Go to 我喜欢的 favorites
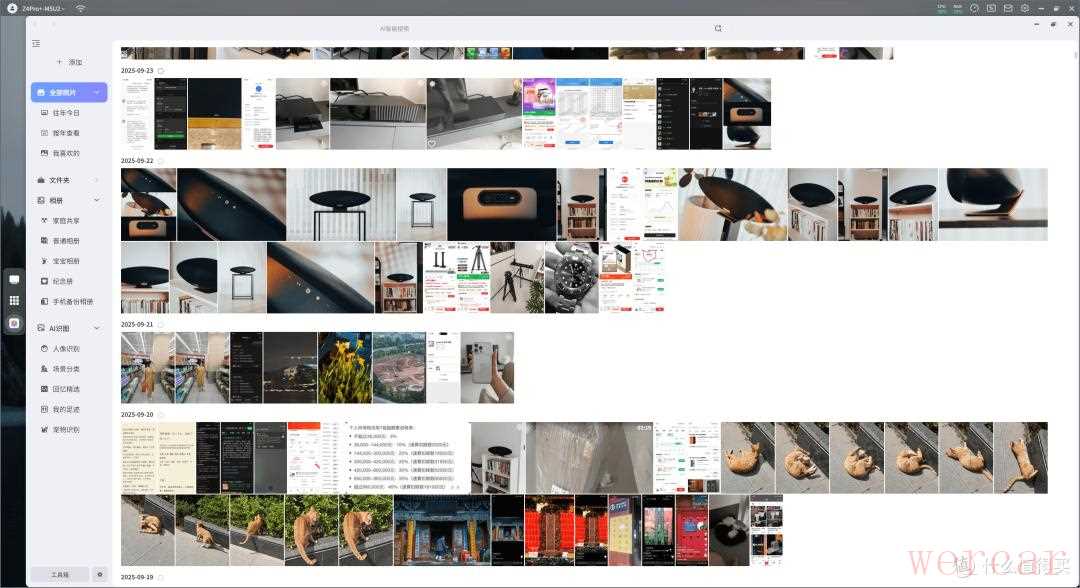 66,153
